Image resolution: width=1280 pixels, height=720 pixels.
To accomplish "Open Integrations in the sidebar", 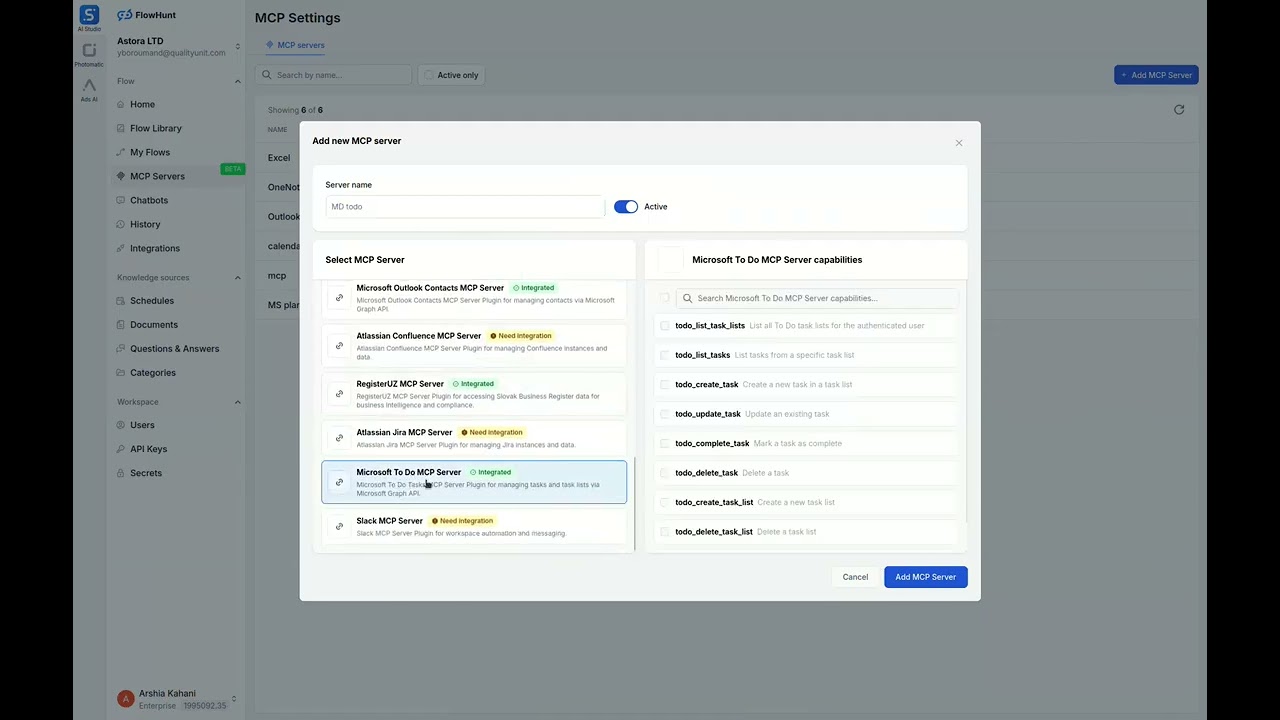I will click(155, 248).
